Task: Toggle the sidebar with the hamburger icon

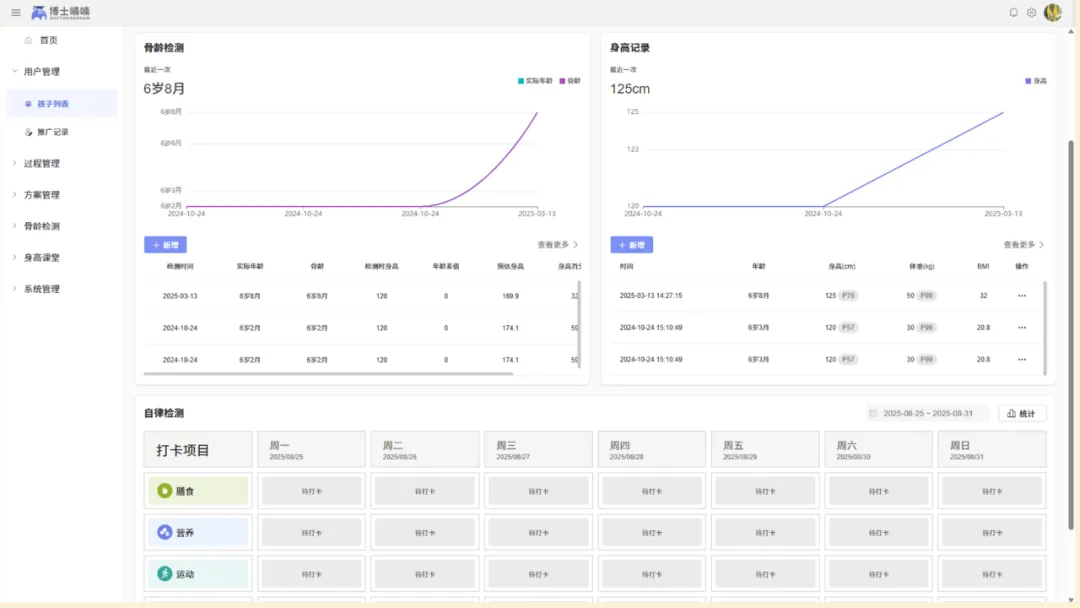Action: (x=16, y=12)
